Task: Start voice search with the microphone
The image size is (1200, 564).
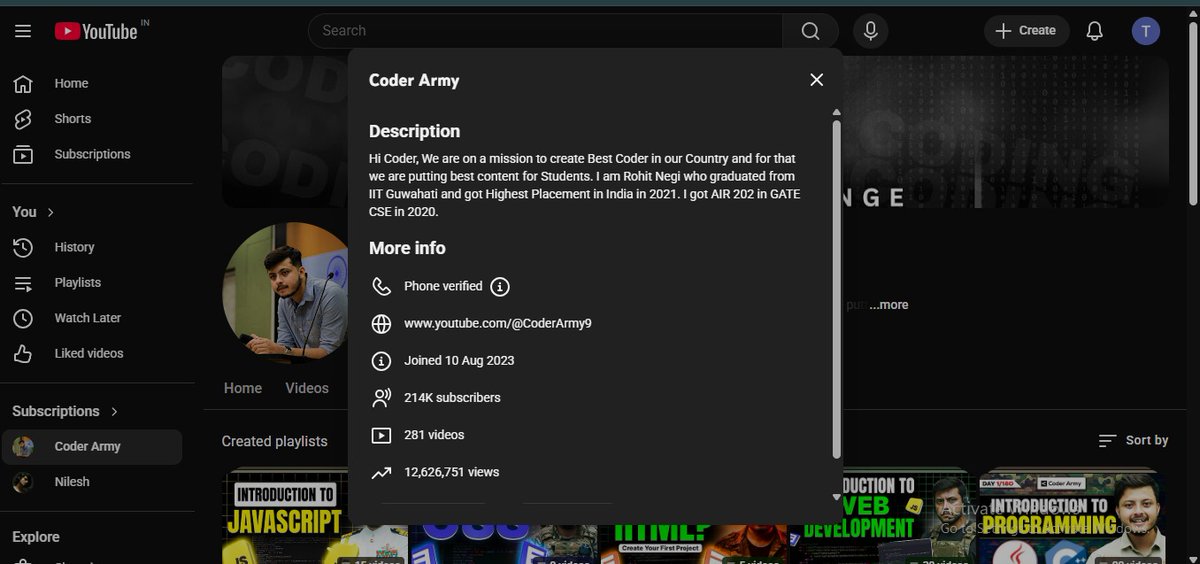Action: 870,31
